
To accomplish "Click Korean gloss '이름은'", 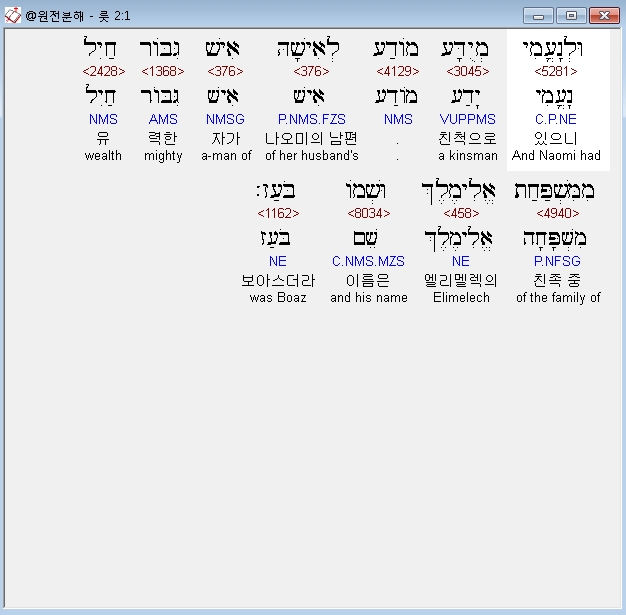I will (368, 280).
